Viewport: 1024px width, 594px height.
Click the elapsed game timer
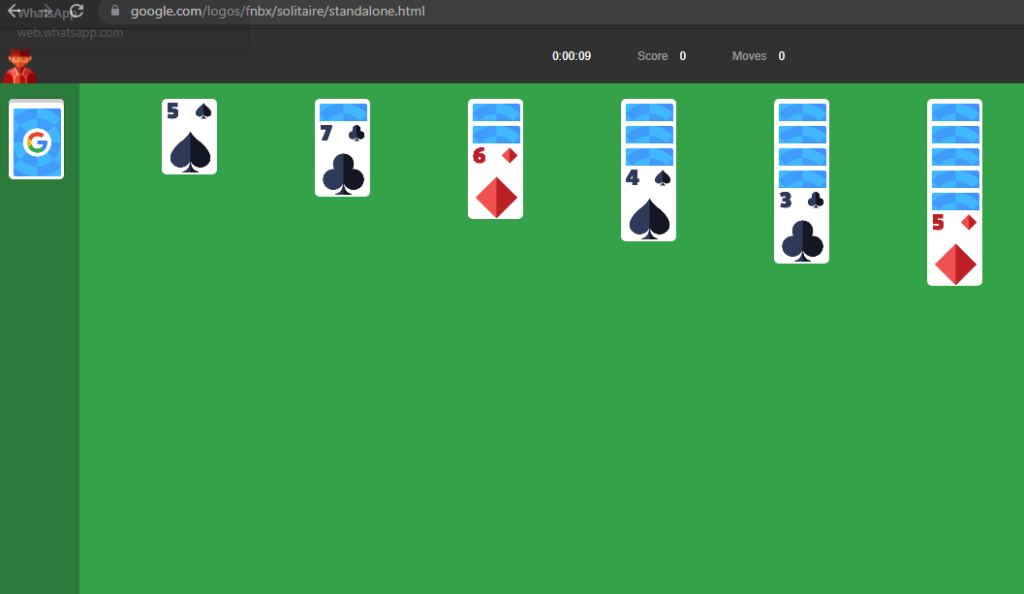[x=571, y=56]
